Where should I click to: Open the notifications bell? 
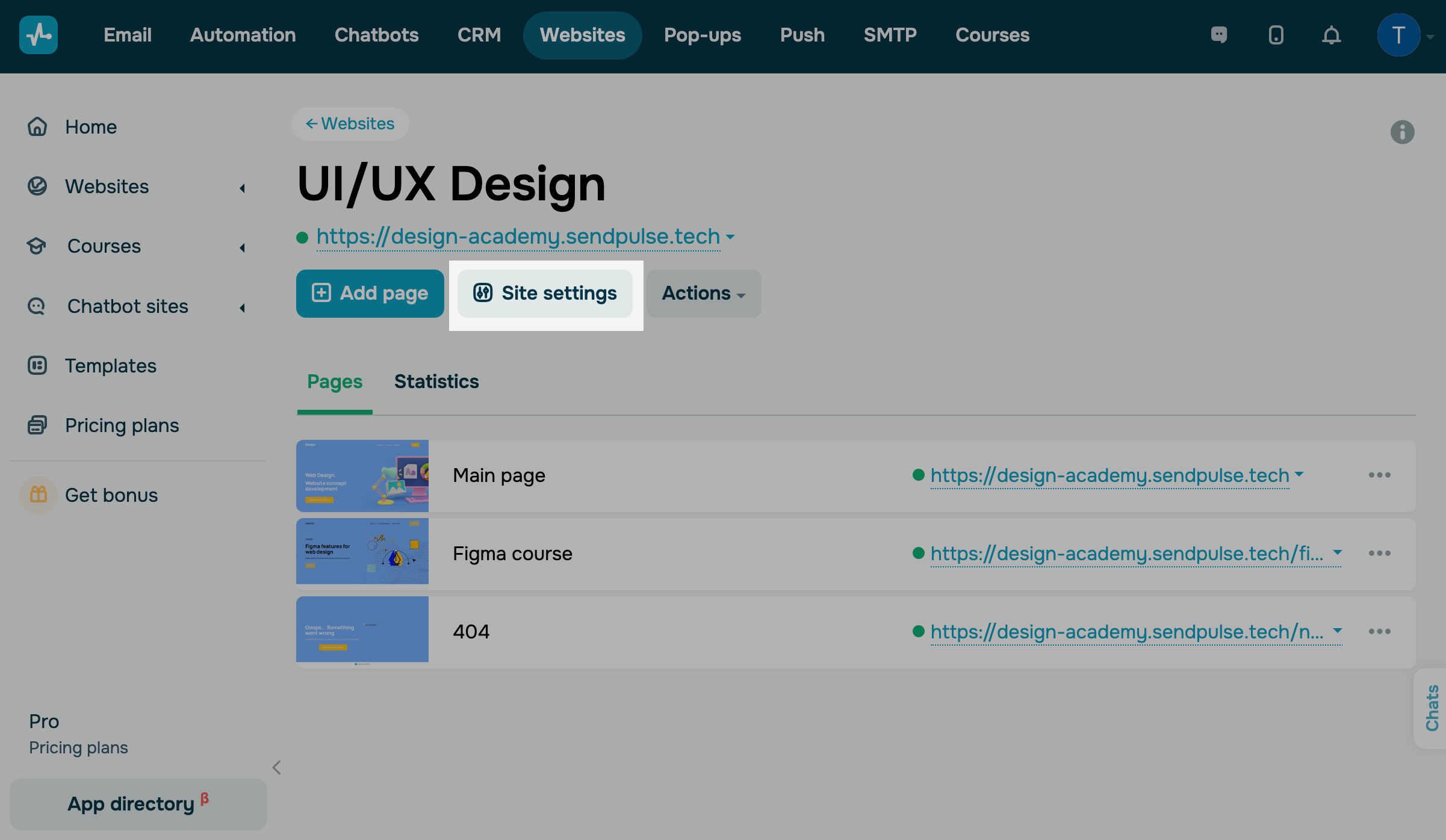point(1331,35)
